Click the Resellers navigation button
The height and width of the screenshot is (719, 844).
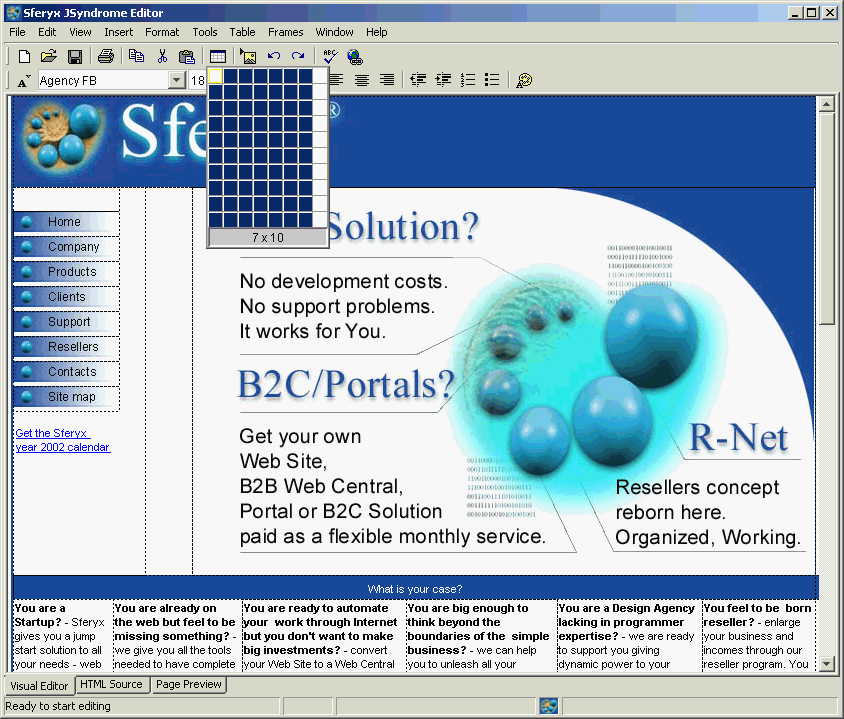coord(66,347)
